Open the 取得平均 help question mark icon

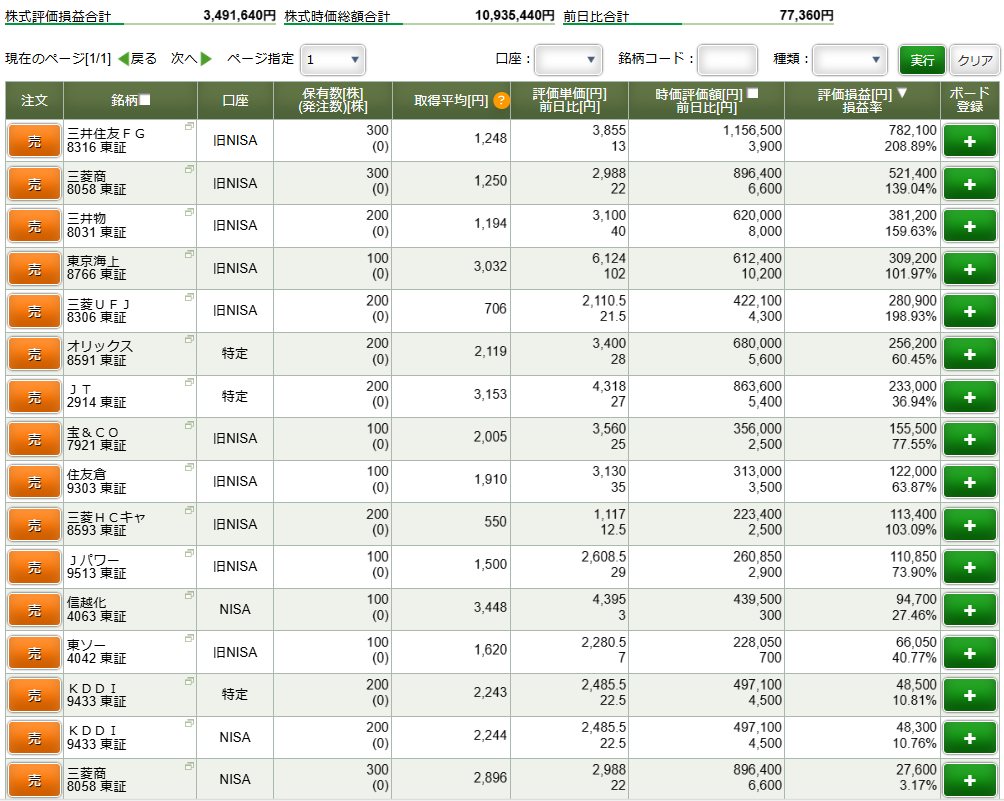click(x=501, y=101)
